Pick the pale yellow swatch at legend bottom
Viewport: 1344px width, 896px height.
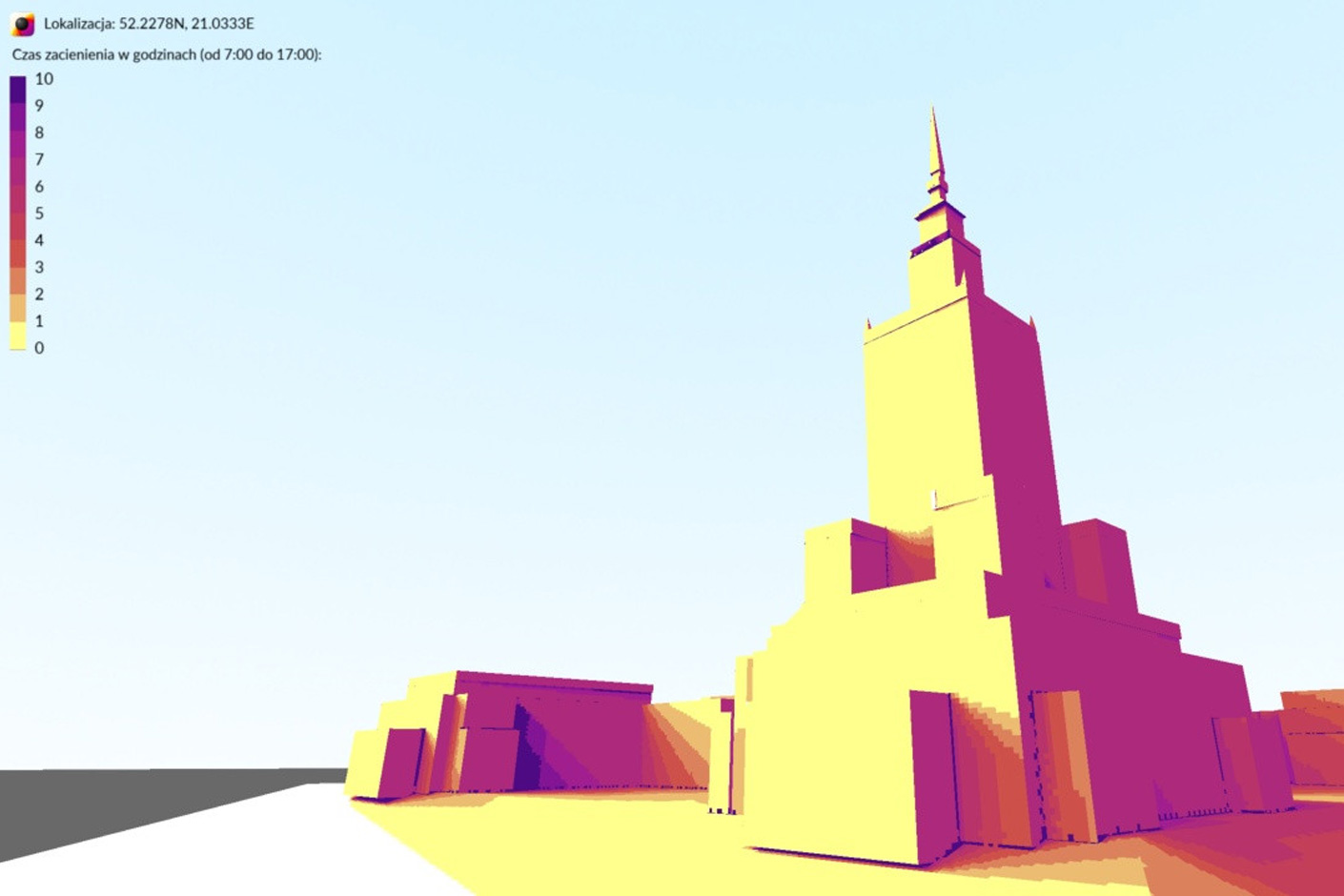(x=18, y=336)
